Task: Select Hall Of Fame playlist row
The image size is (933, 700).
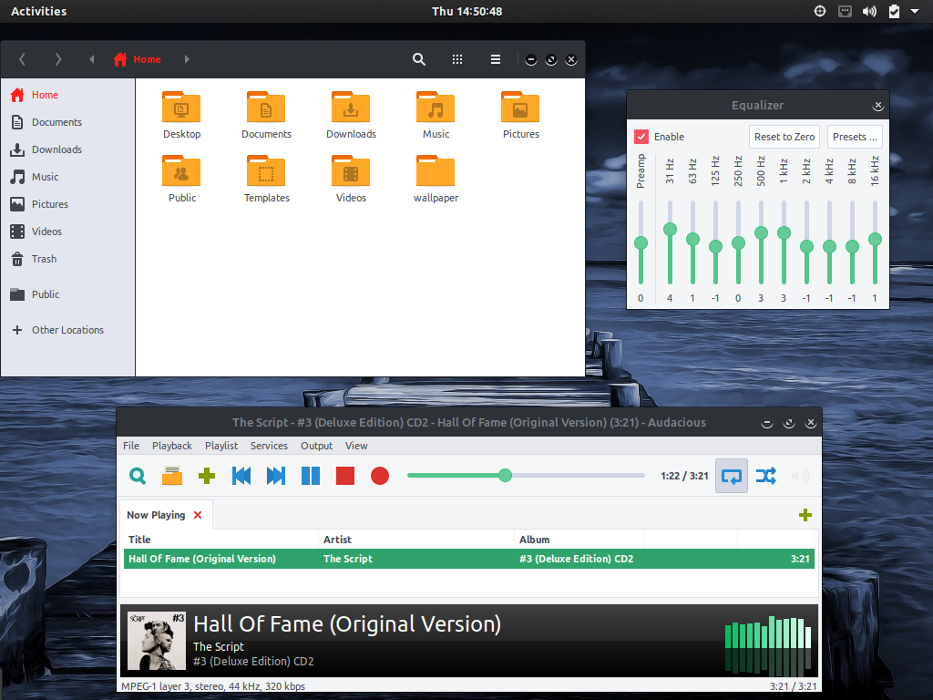Action: coord(469,559)
